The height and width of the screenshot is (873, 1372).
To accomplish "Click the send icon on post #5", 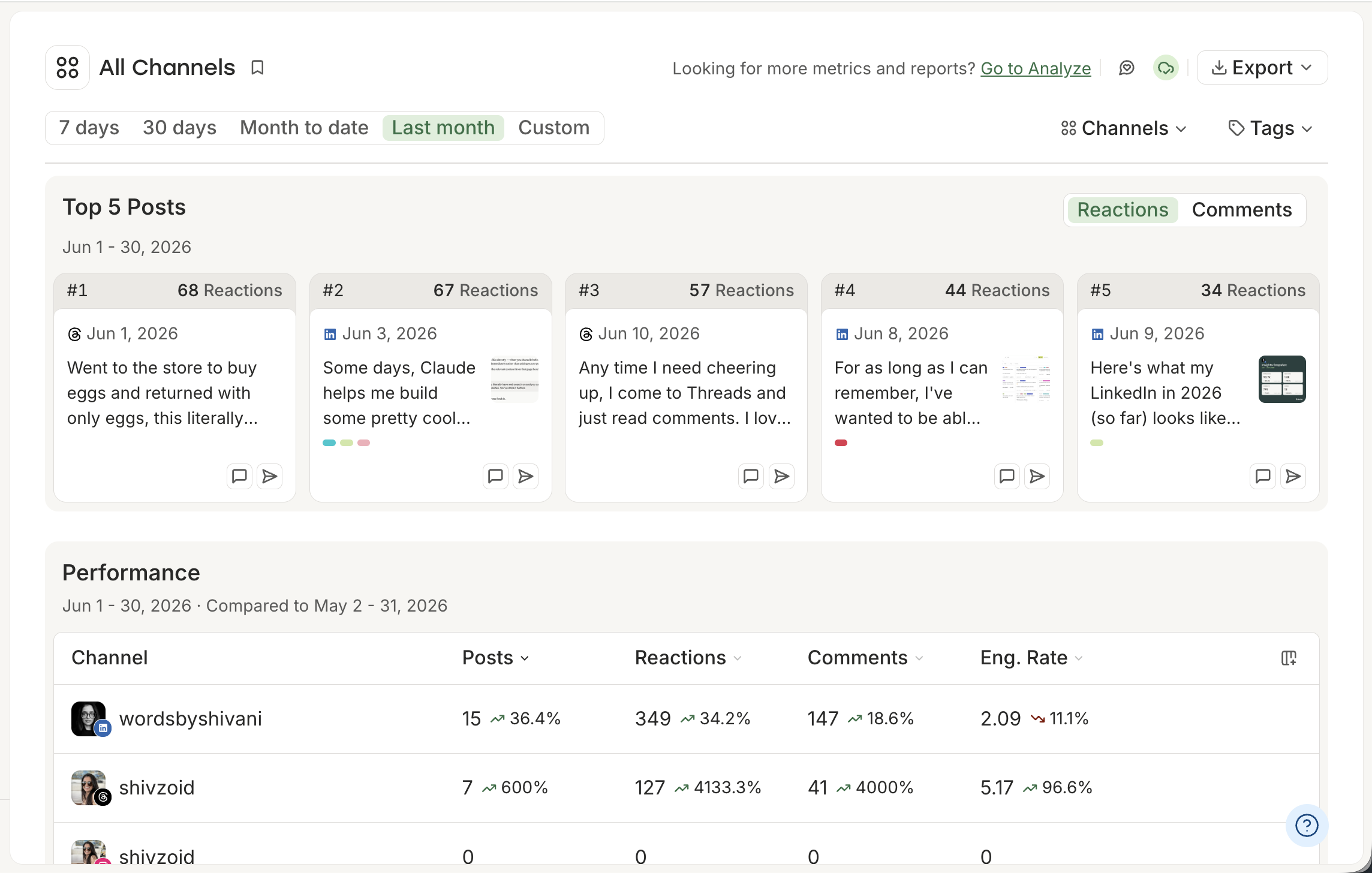I will coord(1293,476).
